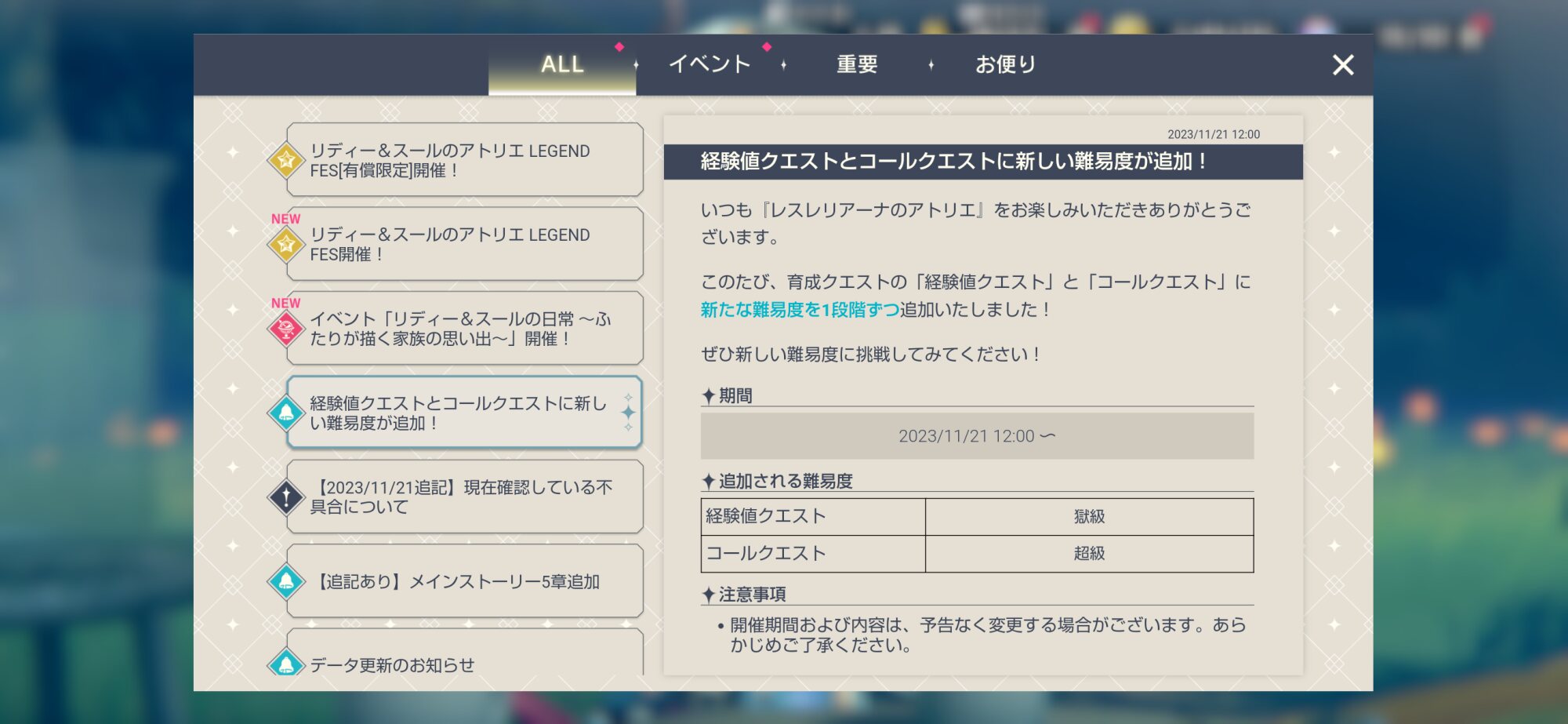Click gold star icon beside LEGEND FES開催！
Screen dimensions: 1568x724
tap(286, 244)
